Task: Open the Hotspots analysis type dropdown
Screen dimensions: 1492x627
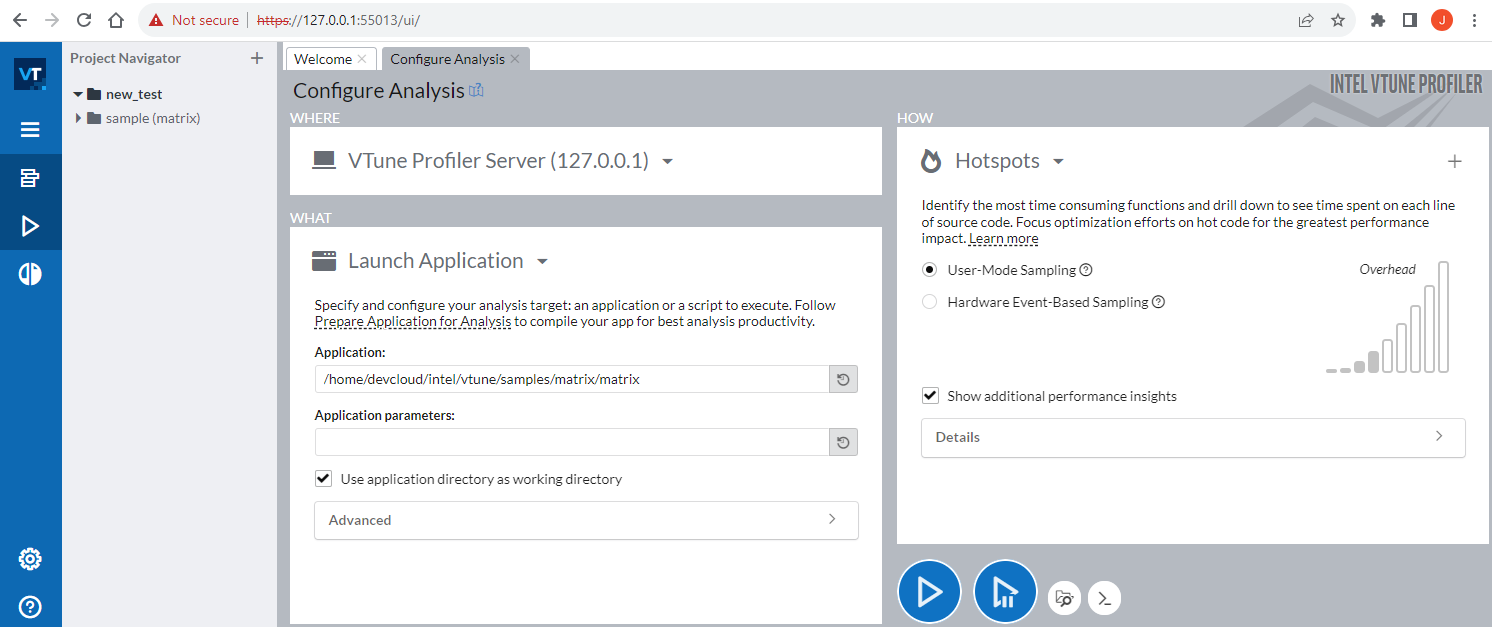Action: tap(1058, 162)
